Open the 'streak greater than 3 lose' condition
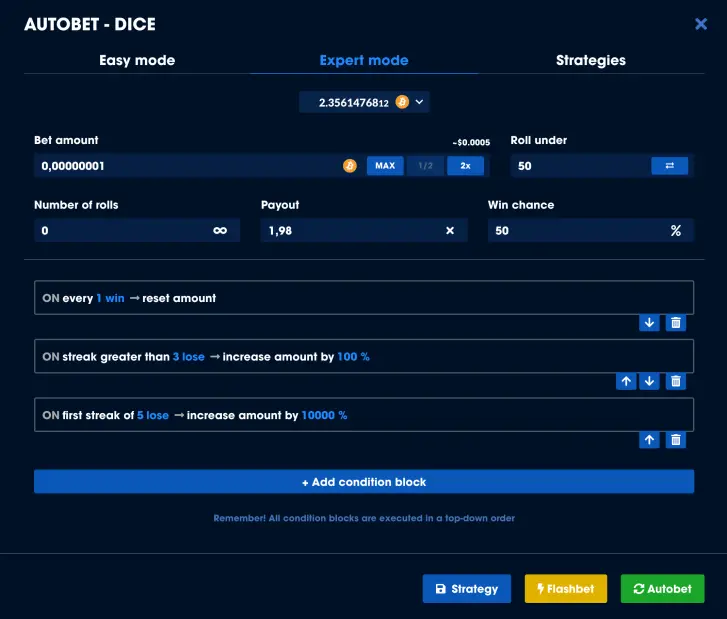The image size is (727, 619). click(x=364, y=356)
